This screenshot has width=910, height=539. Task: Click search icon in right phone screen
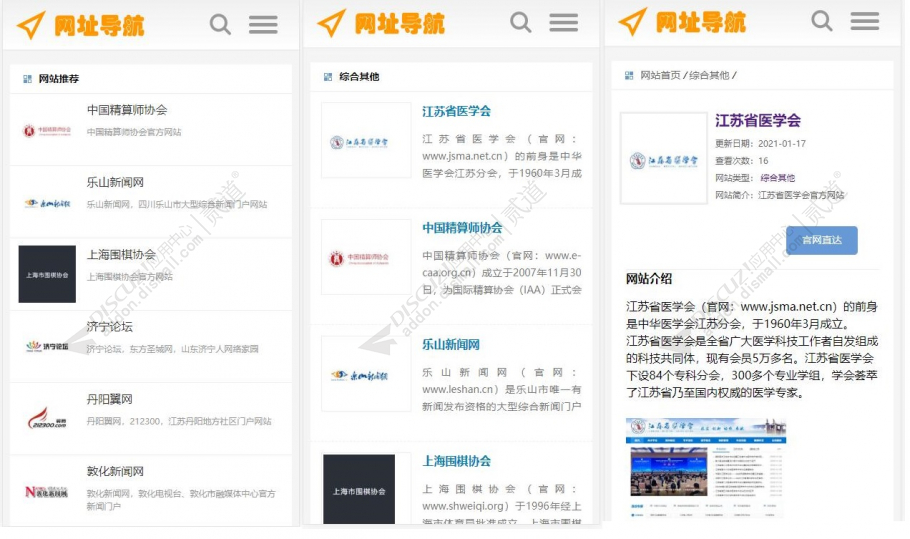tap(822, 21)
